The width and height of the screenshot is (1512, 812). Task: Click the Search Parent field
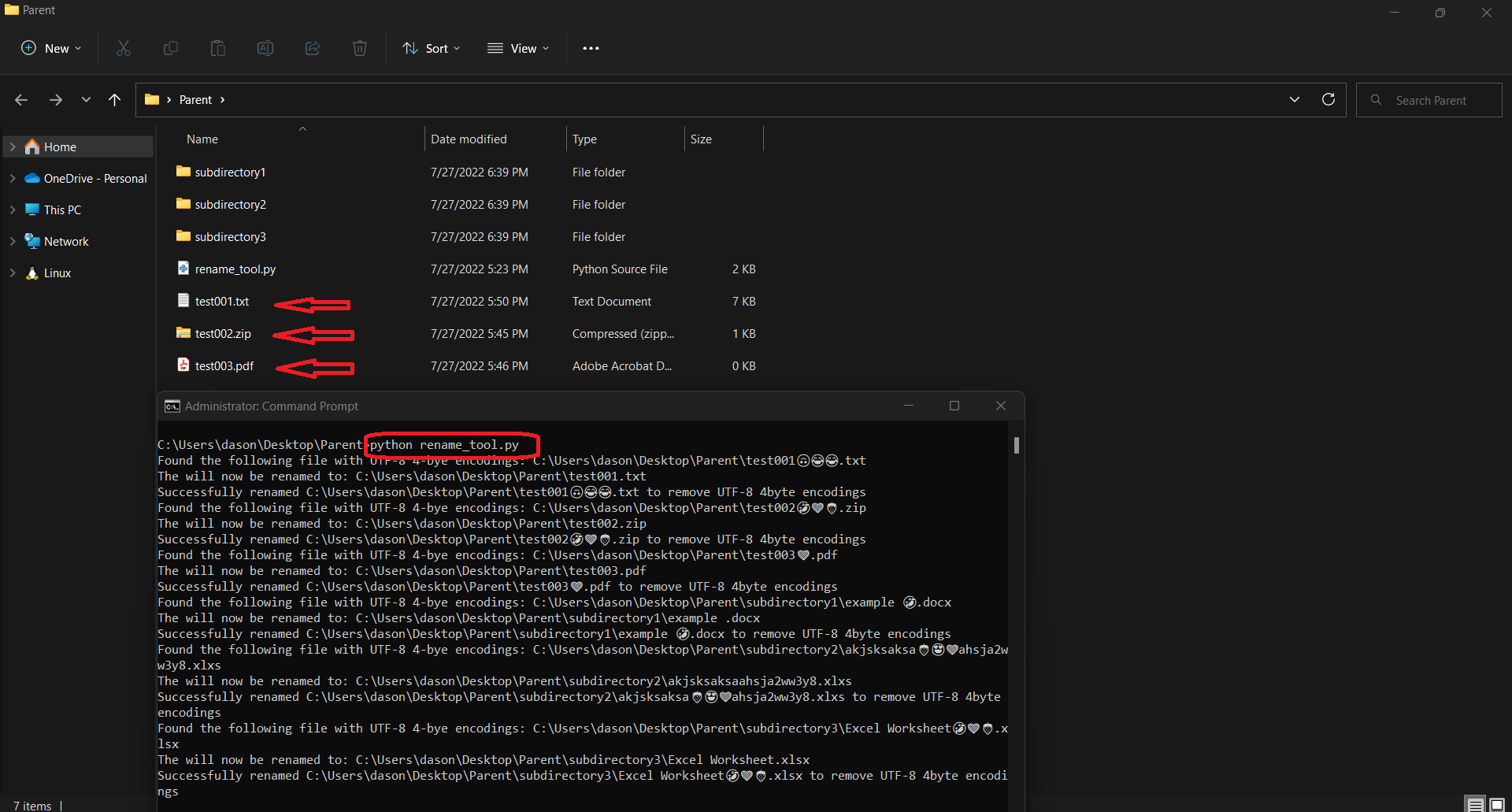1429,100
